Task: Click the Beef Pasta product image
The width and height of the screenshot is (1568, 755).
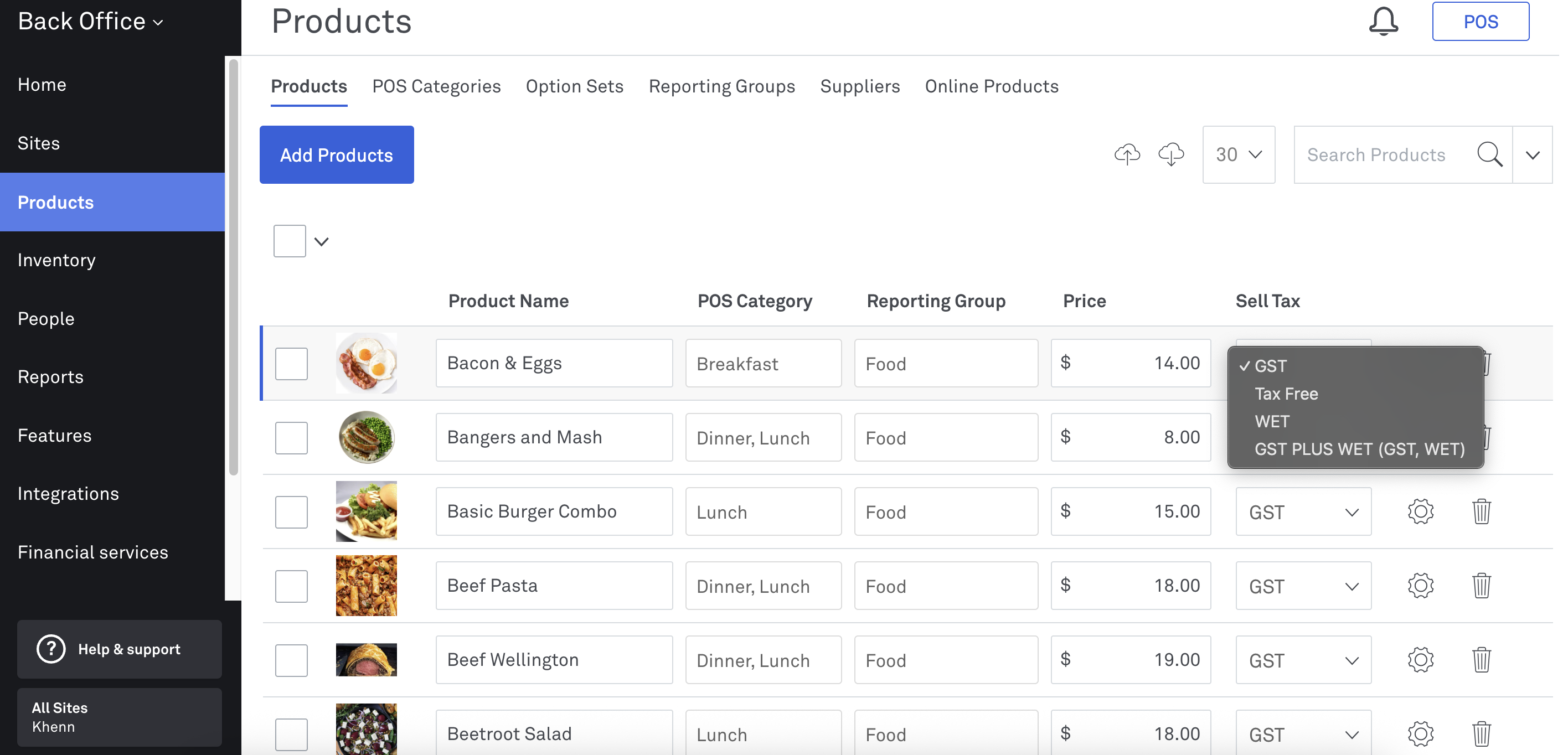Action: pyautogui.click(x=367, y=586)
